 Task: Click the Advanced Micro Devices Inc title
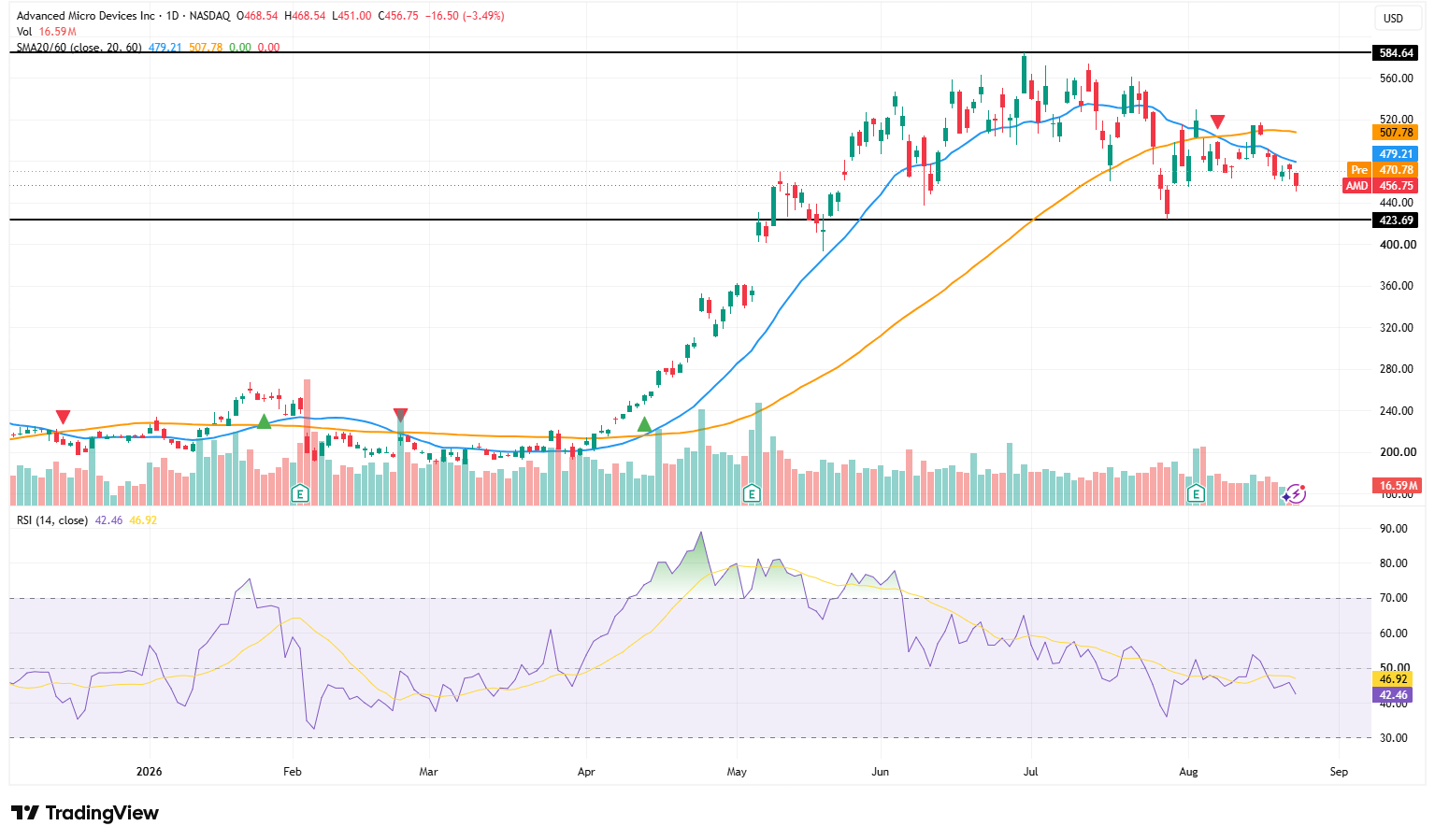coord(86,16)
